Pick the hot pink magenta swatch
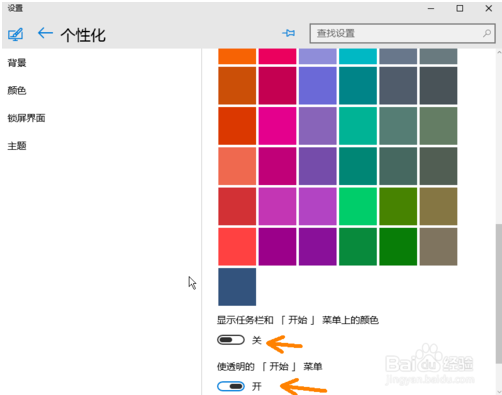The width and height of the screenshot is (502, 395). [277, 126]
